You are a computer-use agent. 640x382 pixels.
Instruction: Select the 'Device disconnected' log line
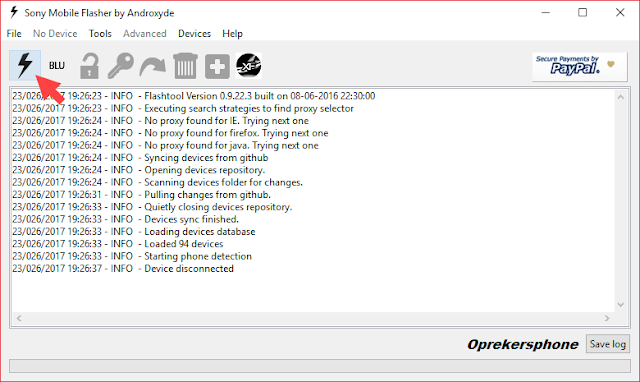click(x=123, y=269)
